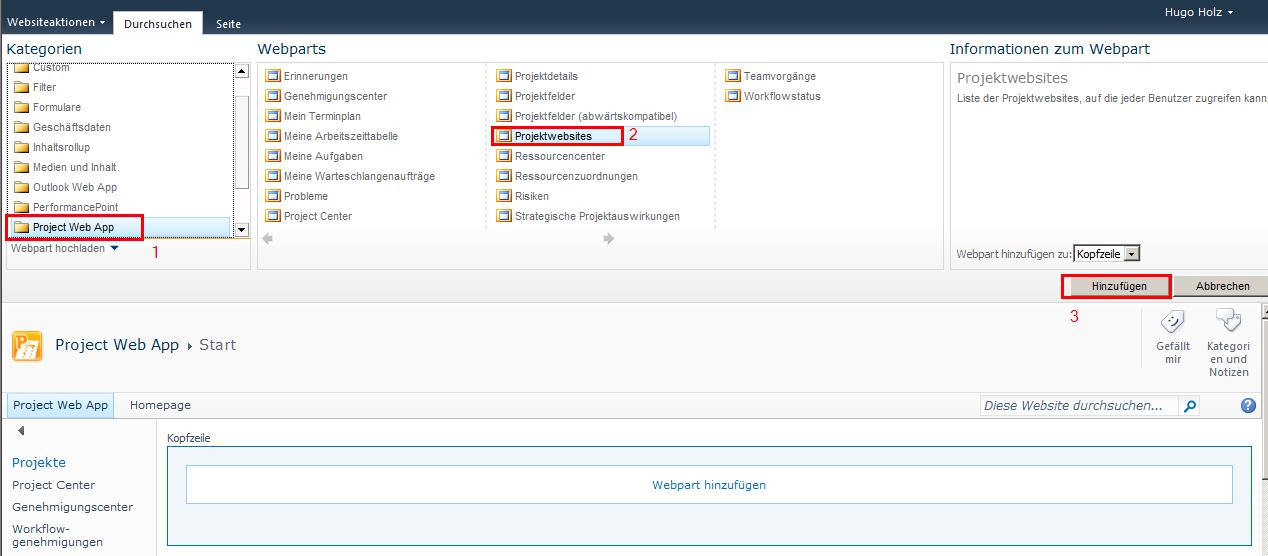
Task: Open the Kopfzeile zone dropdown
Action: [1106, 254]
